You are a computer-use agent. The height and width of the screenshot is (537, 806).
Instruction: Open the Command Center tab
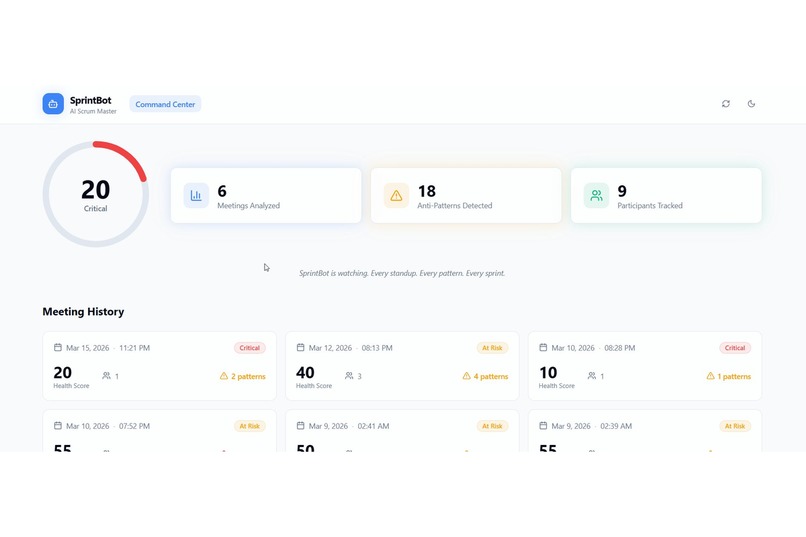(x=165, y=104)
